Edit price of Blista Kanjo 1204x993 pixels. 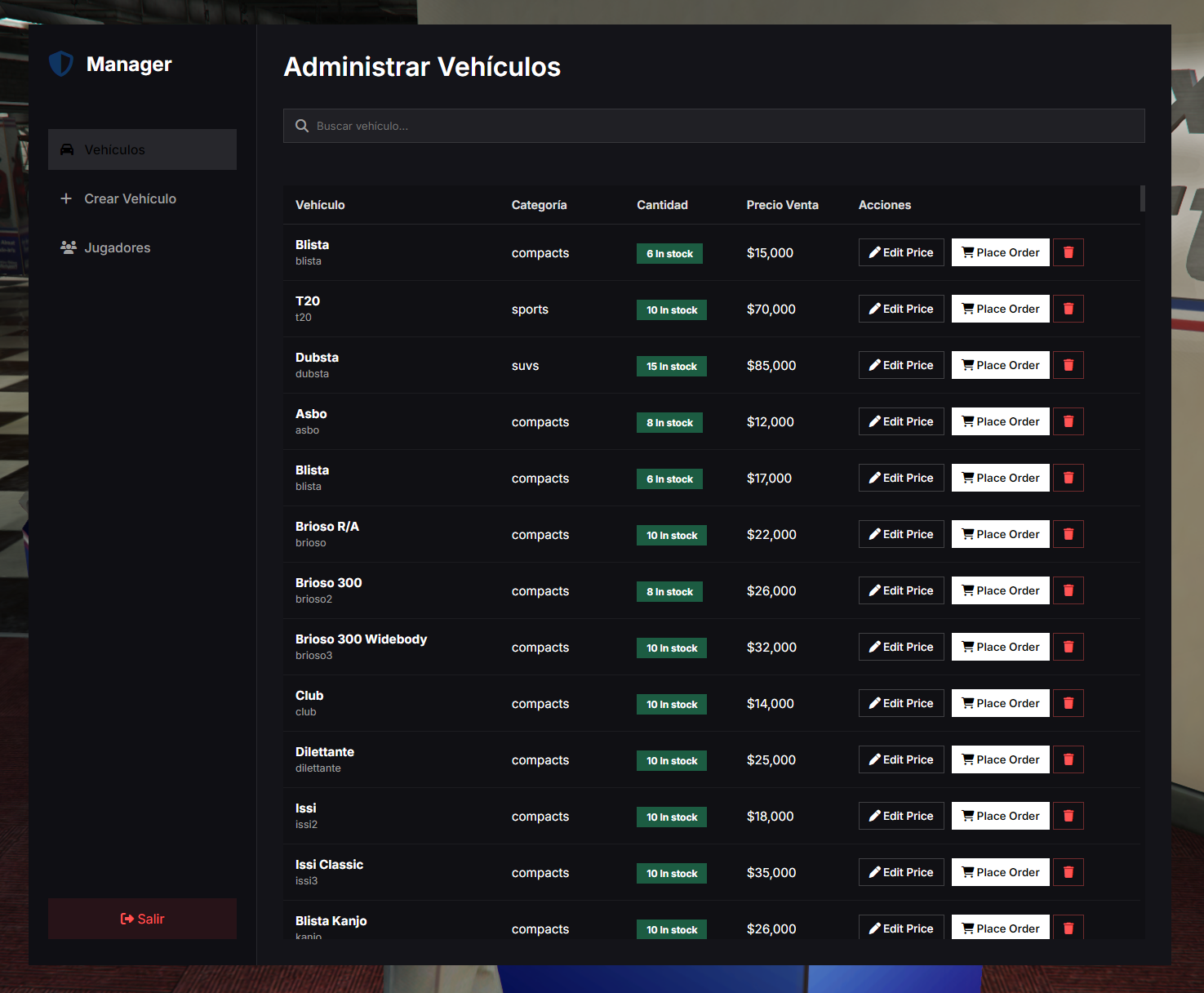click(901, 927)
